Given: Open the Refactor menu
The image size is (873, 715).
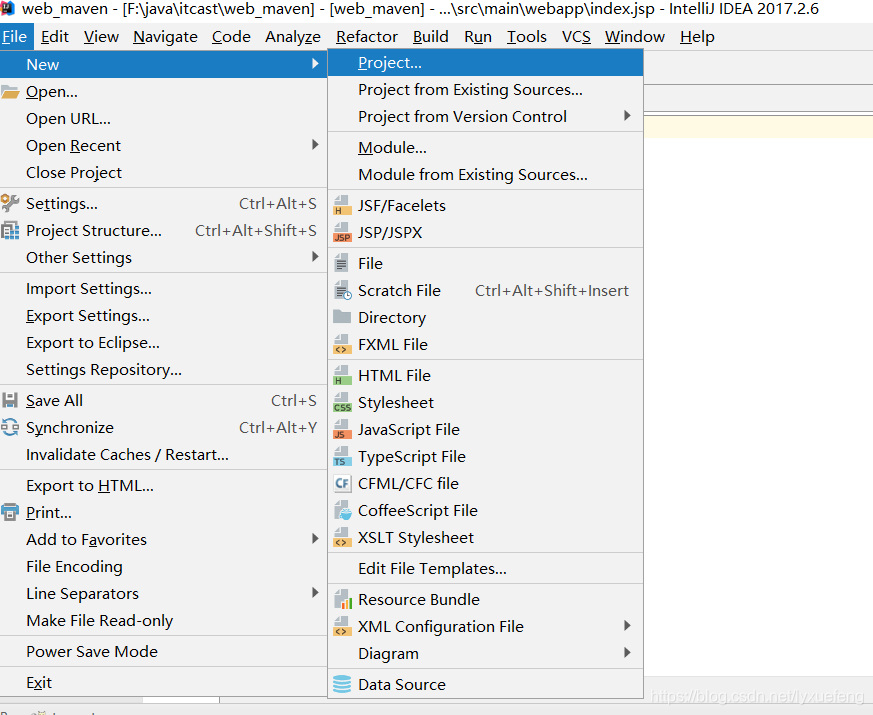Looking at the screenshot, I should point(367,37).
